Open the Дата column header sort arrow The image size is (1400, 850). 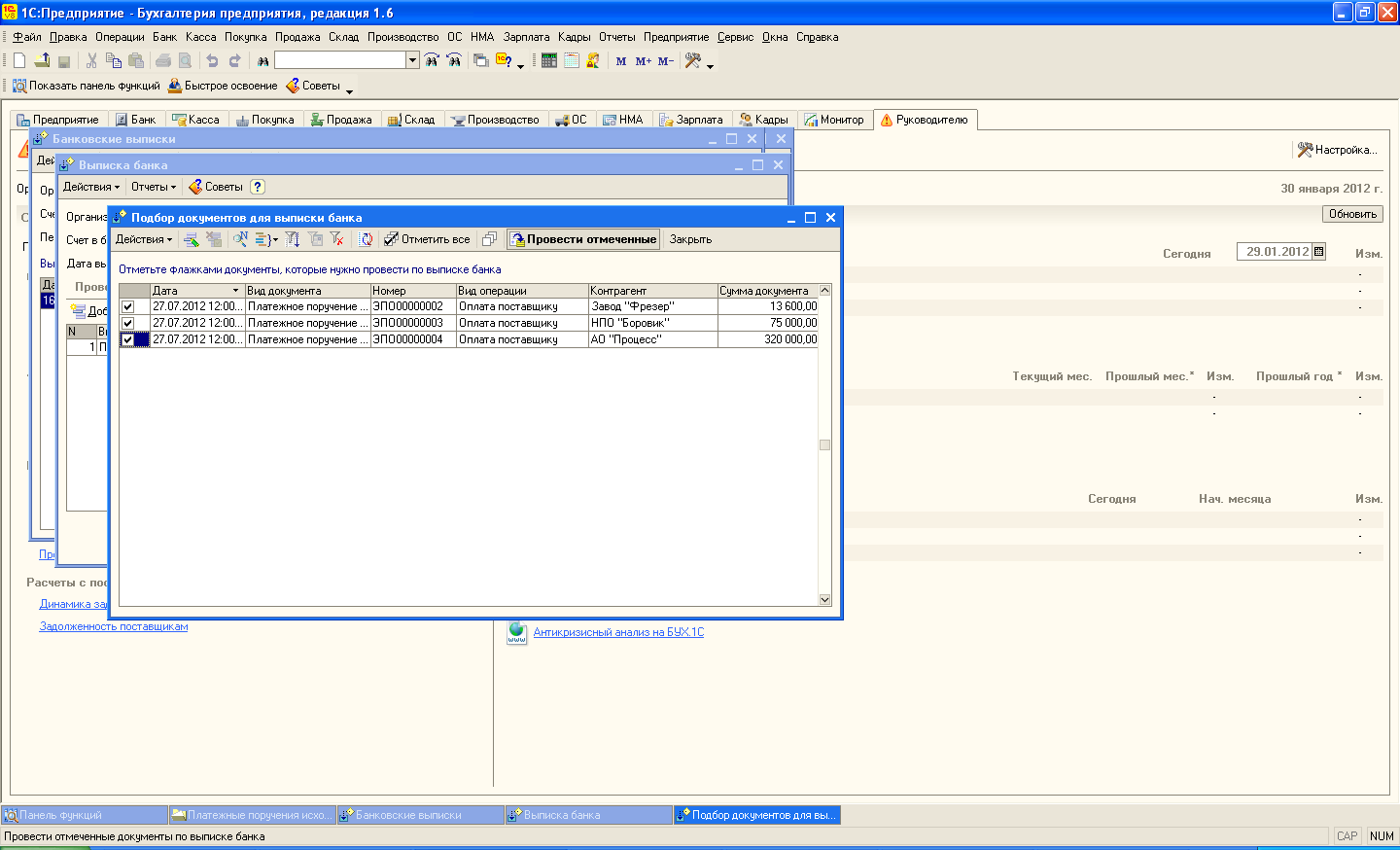coord(235,291)
